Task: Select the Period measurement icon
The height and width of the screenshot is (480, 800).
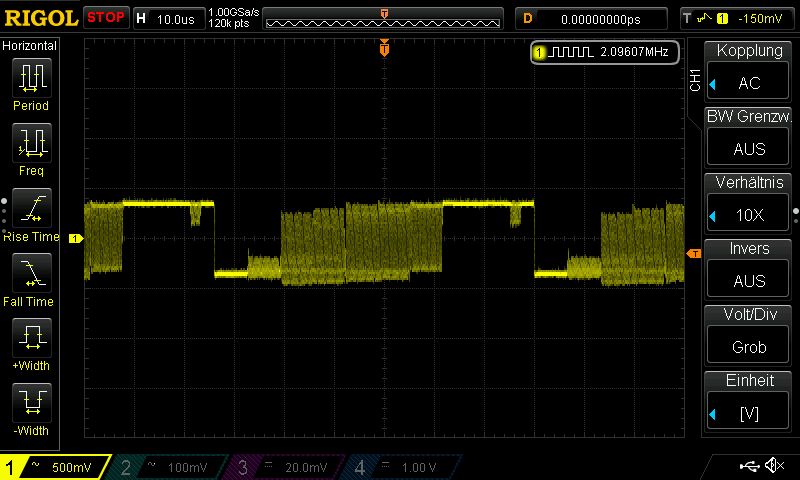Action: [x=31, y=78]
